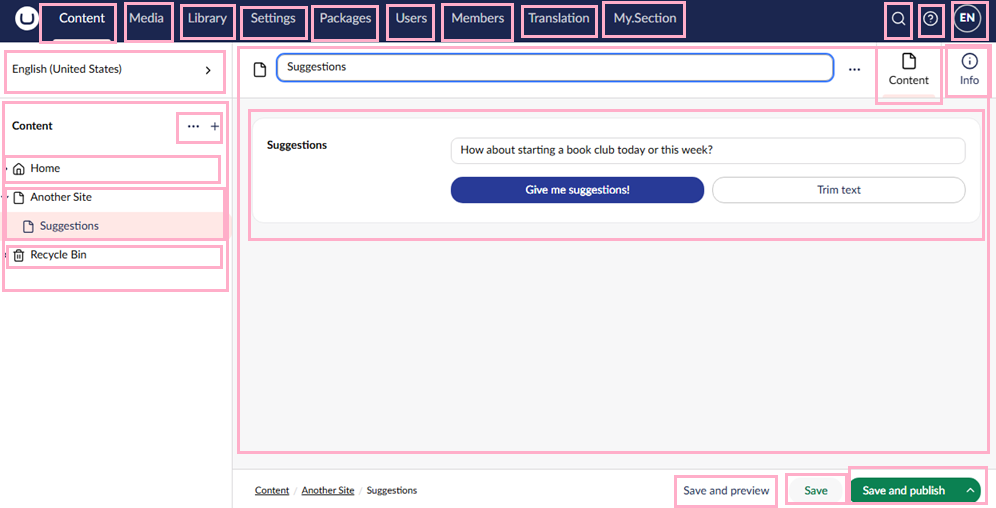Viewport: 996px width, 508px height.
Task: Open the Translation section
Action: (559, 18)
